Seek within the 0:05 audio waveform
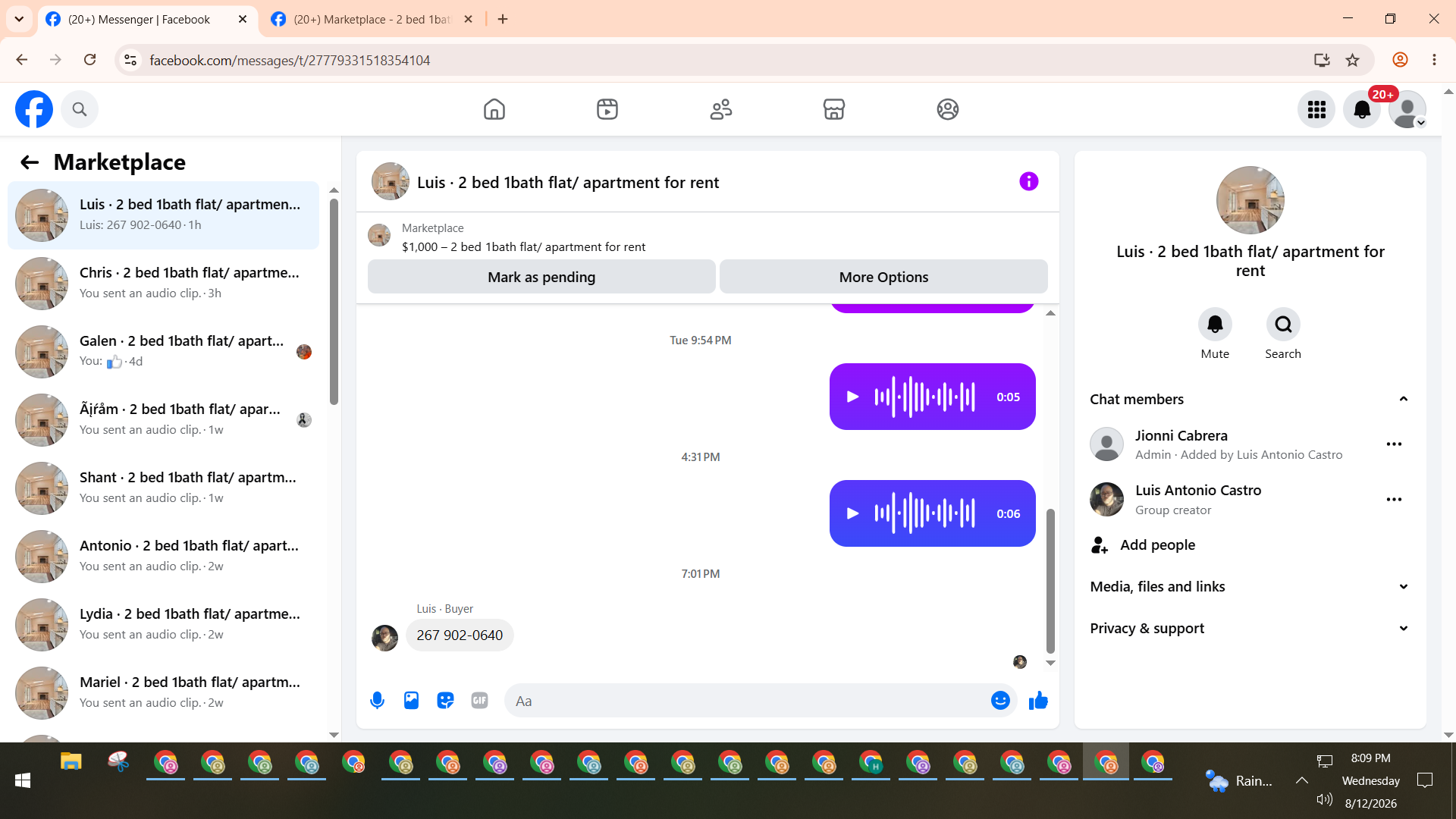Viewport: 1456px width, 819px height. tap(924, 397)
